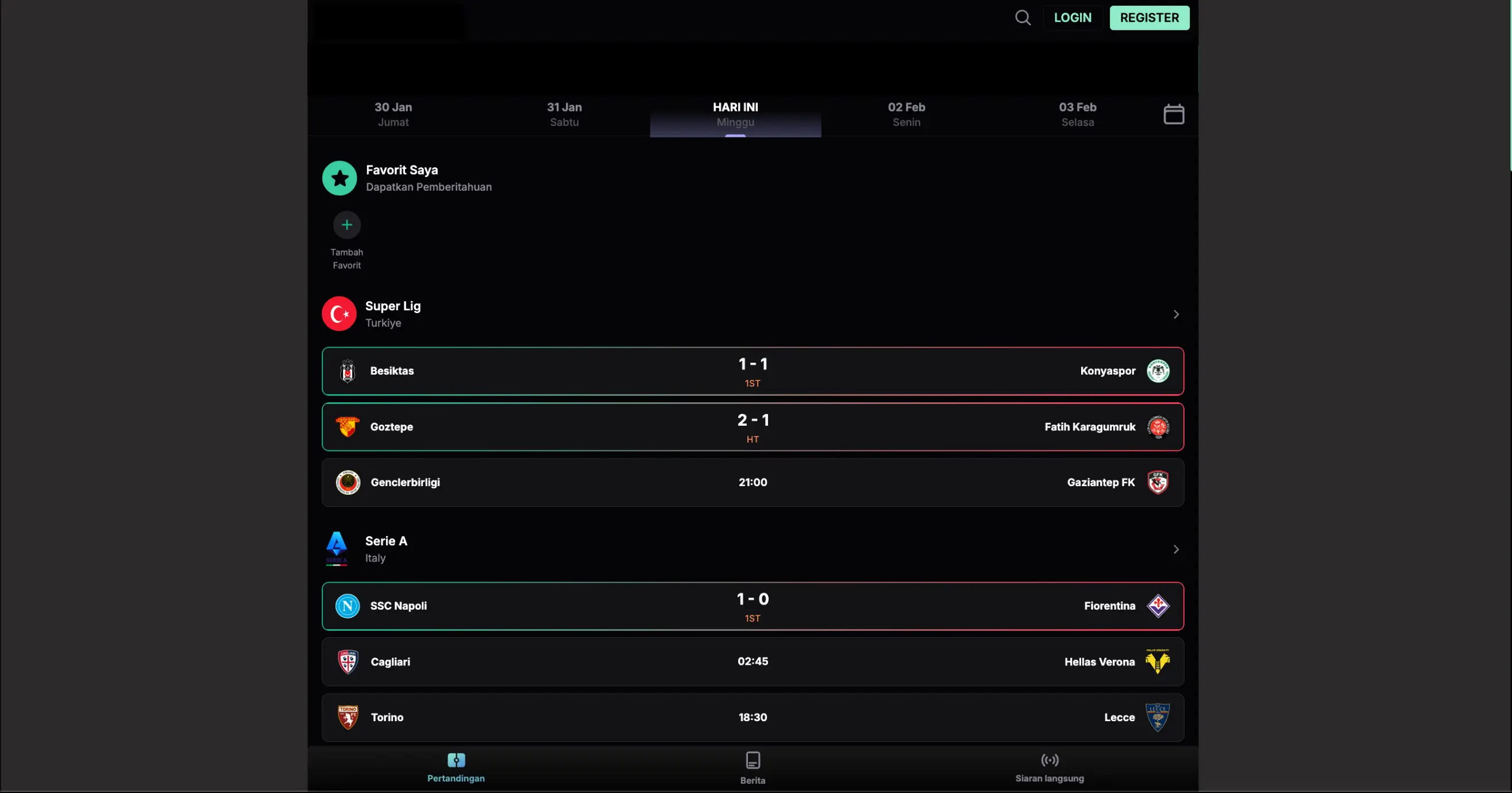Click the Genclerbirligi club crest
The height and width of the screenshot is (793, 1512).
348,483
